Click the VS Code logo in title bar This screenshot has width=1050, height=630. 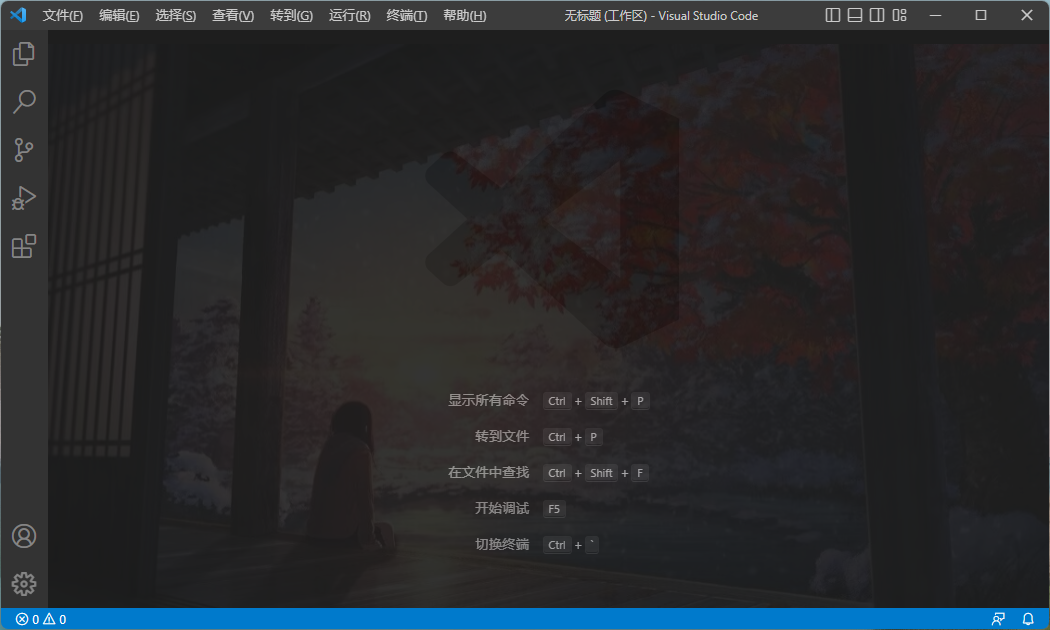click(x=18, y=15)
